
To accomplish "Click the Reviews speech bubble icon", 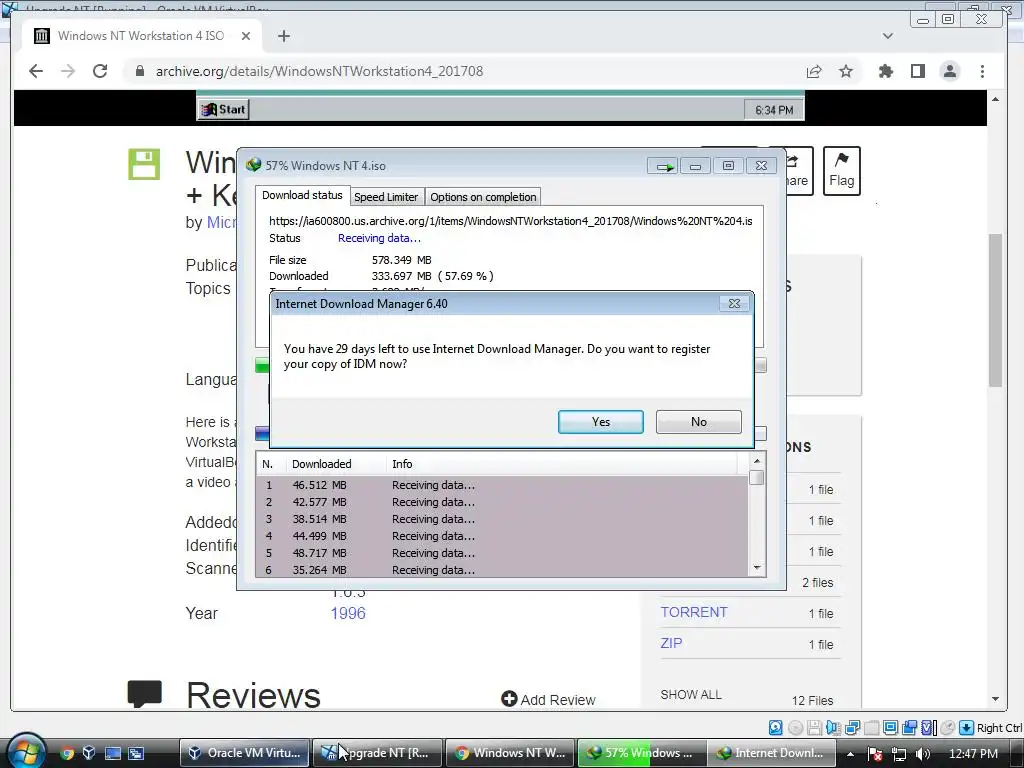I will tap(144, 694).
